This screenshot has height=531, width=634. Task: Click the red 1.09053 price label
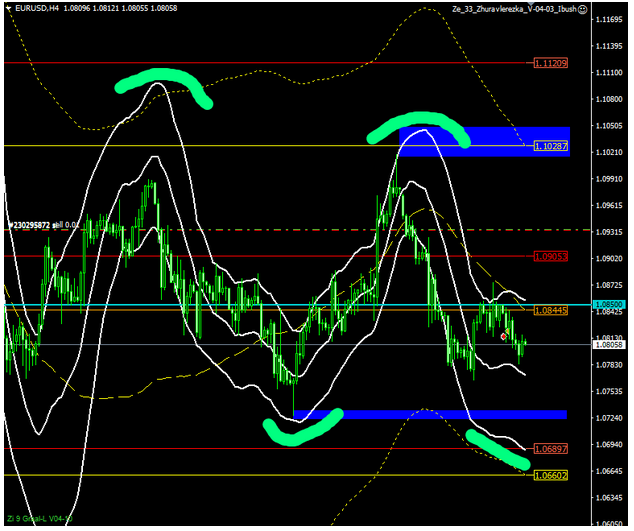[x=551, y=256]
